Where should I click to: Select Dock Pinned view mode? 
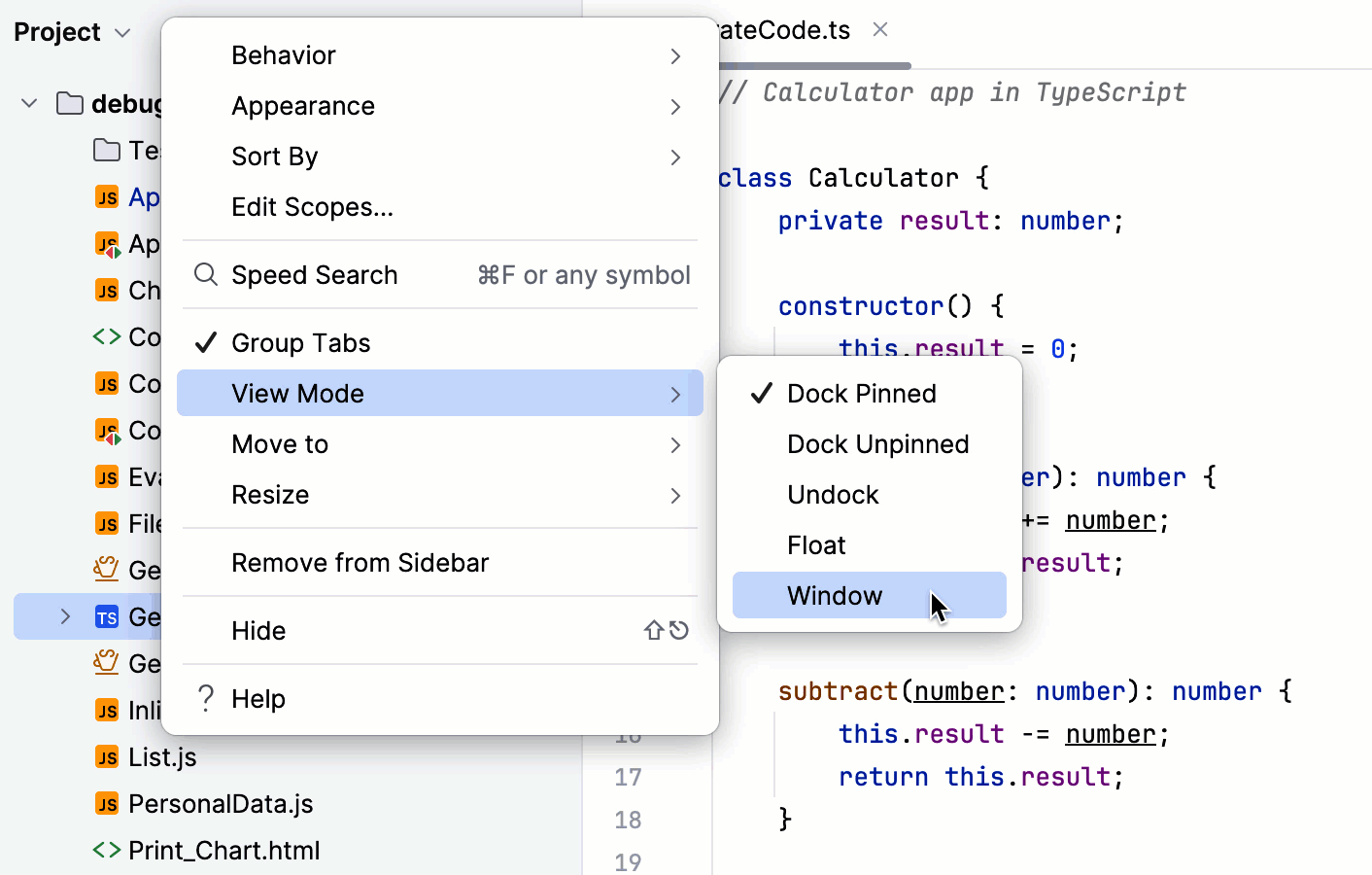coord(862,394)
